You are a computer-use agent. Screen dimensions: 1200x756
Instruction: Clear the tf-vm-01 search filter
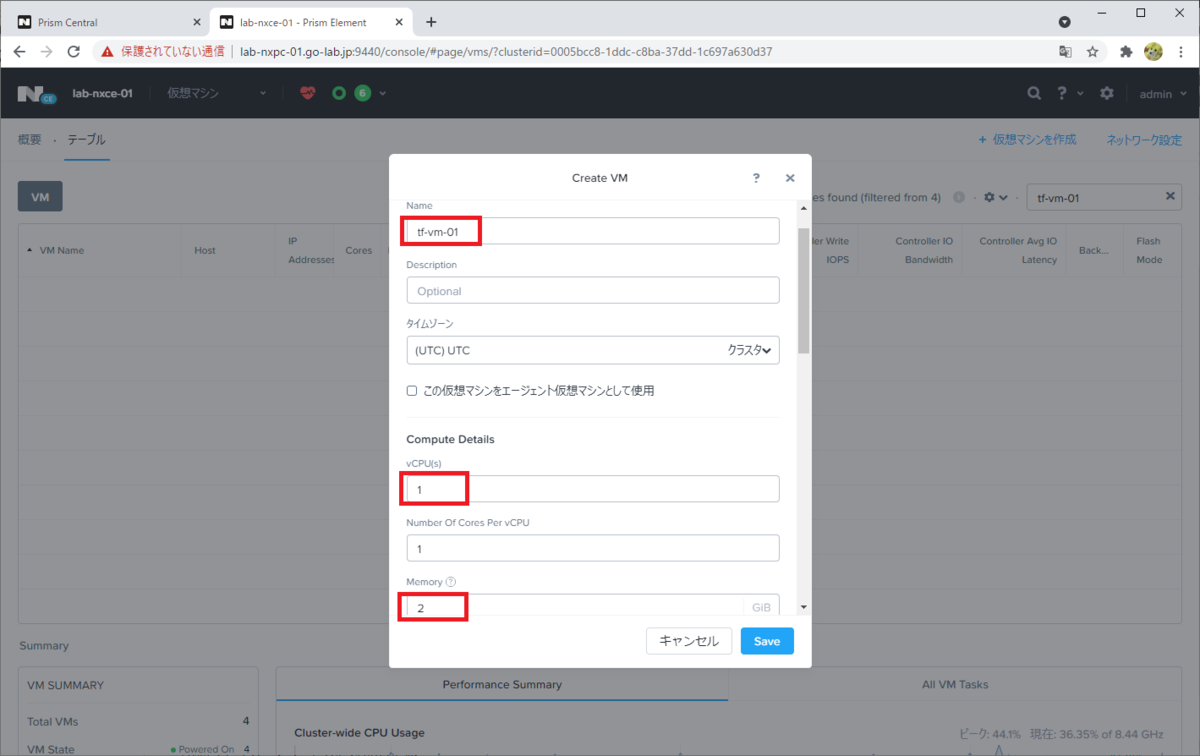point(1170,196)
